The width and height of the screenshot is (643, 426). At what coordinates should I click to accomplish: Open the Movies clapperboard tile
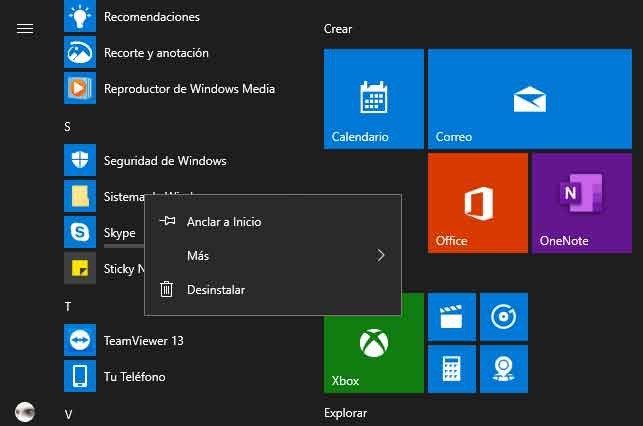coord(452,317)
